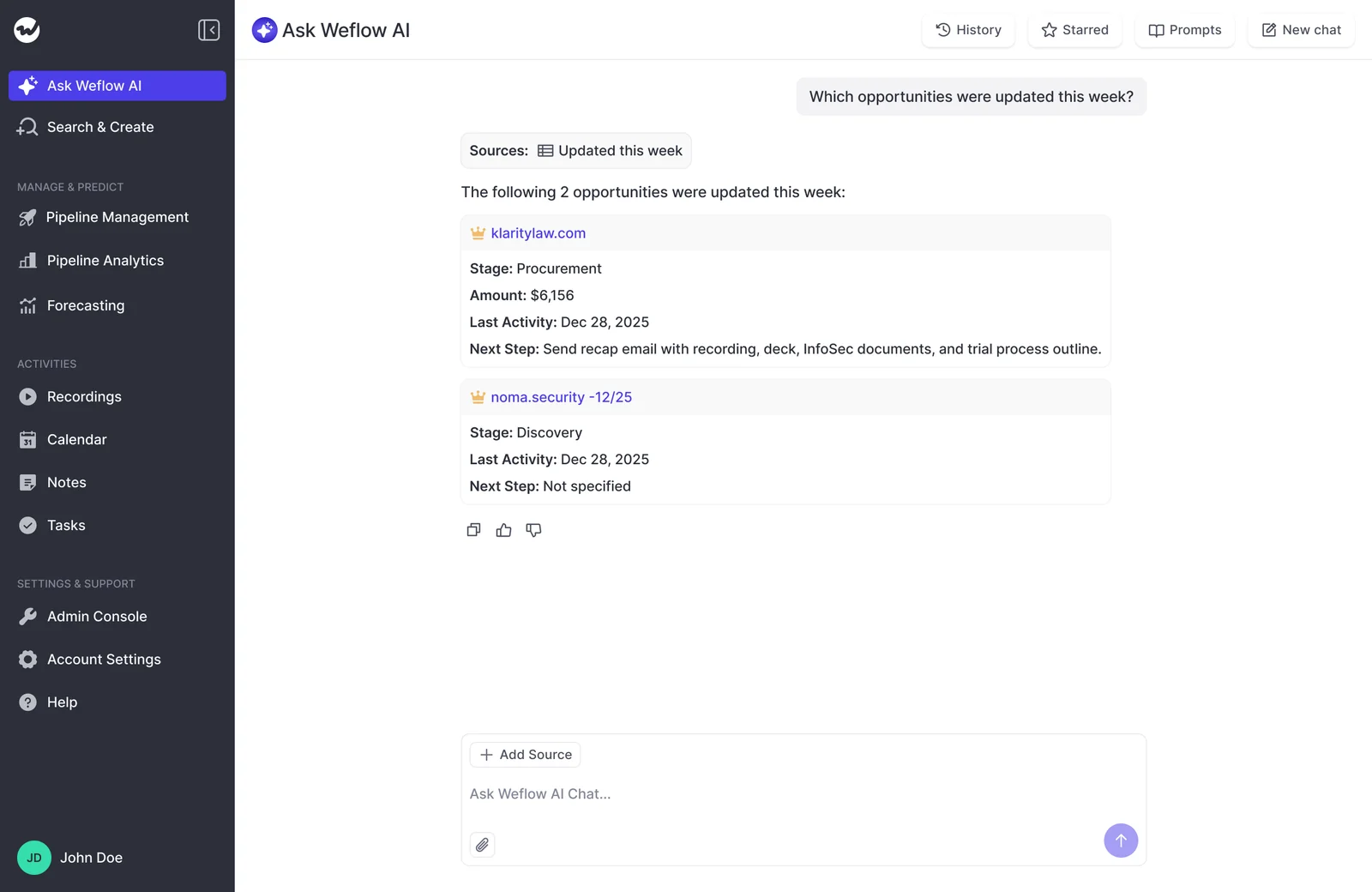
Task: Click the Search & Create icon
Action: 27,127
